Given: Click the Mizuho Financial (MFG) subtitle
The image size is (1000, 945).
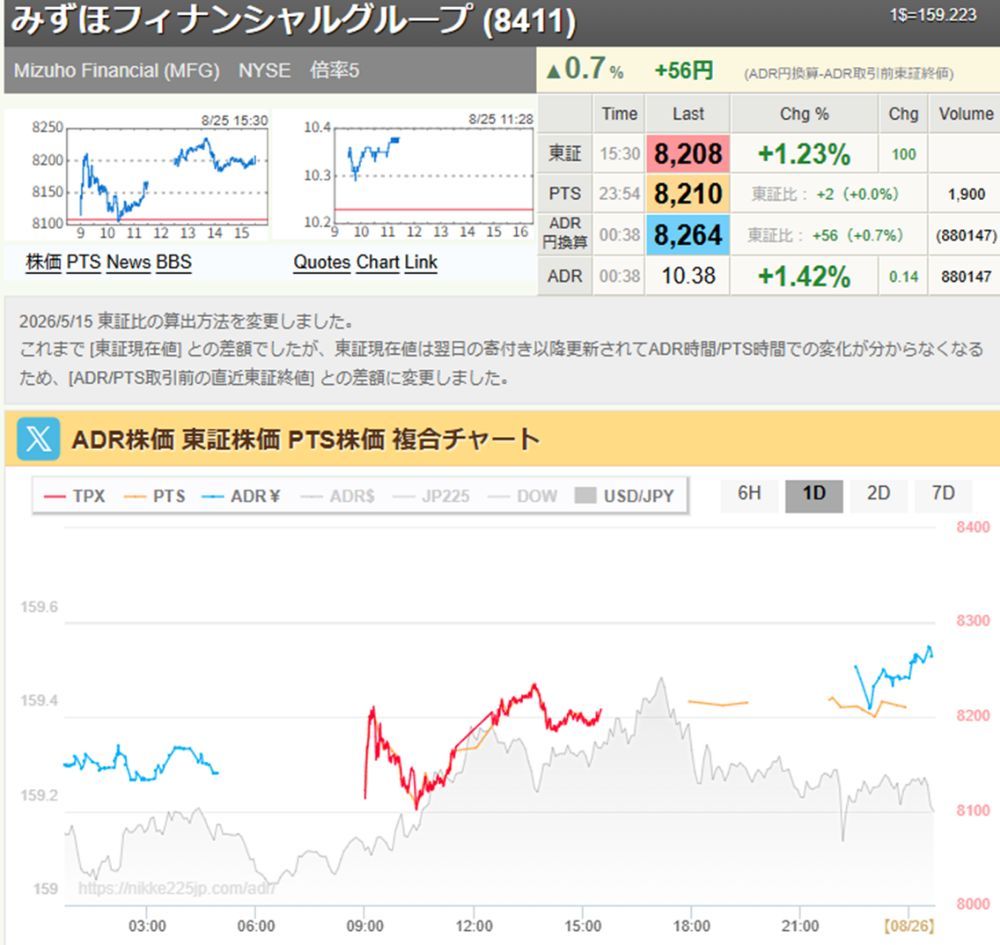Looking at the screenshot, I should pos(117,70).
